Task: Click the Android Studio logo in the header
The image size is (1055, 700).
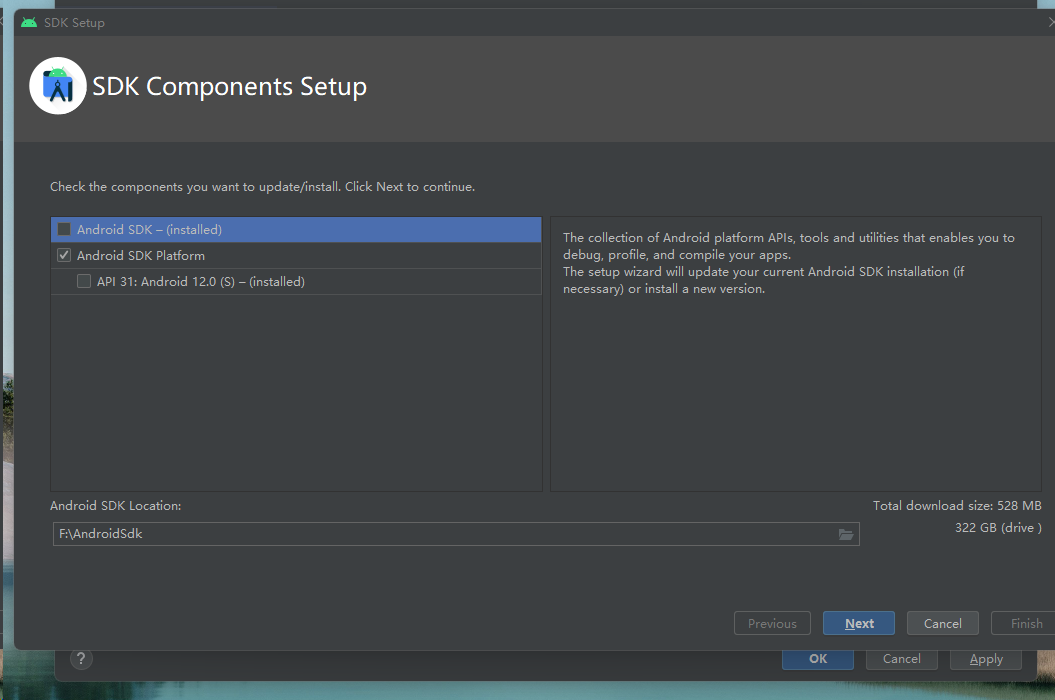Action: click(x=58, y=85)
